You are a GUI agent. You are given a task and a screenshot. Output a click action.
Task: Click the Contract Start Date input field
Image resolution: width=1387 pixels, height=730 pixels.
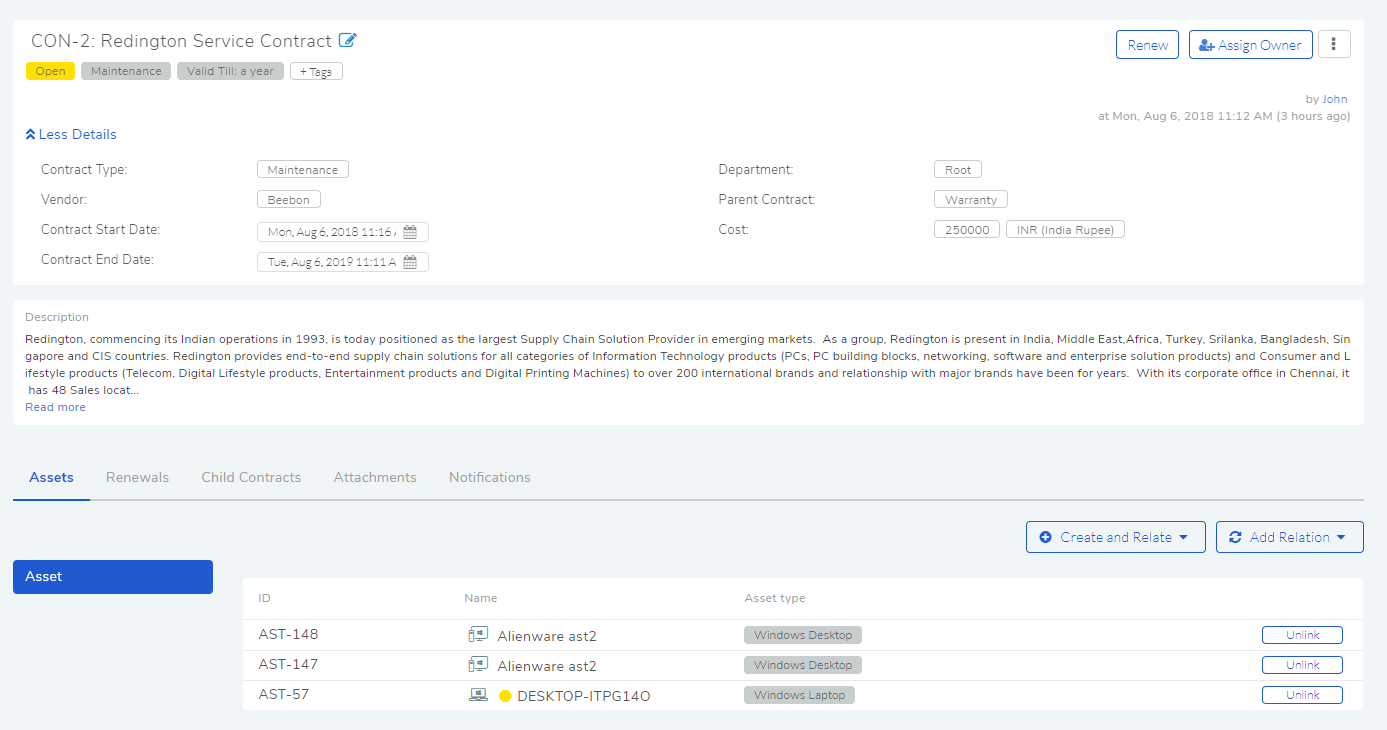343,232
